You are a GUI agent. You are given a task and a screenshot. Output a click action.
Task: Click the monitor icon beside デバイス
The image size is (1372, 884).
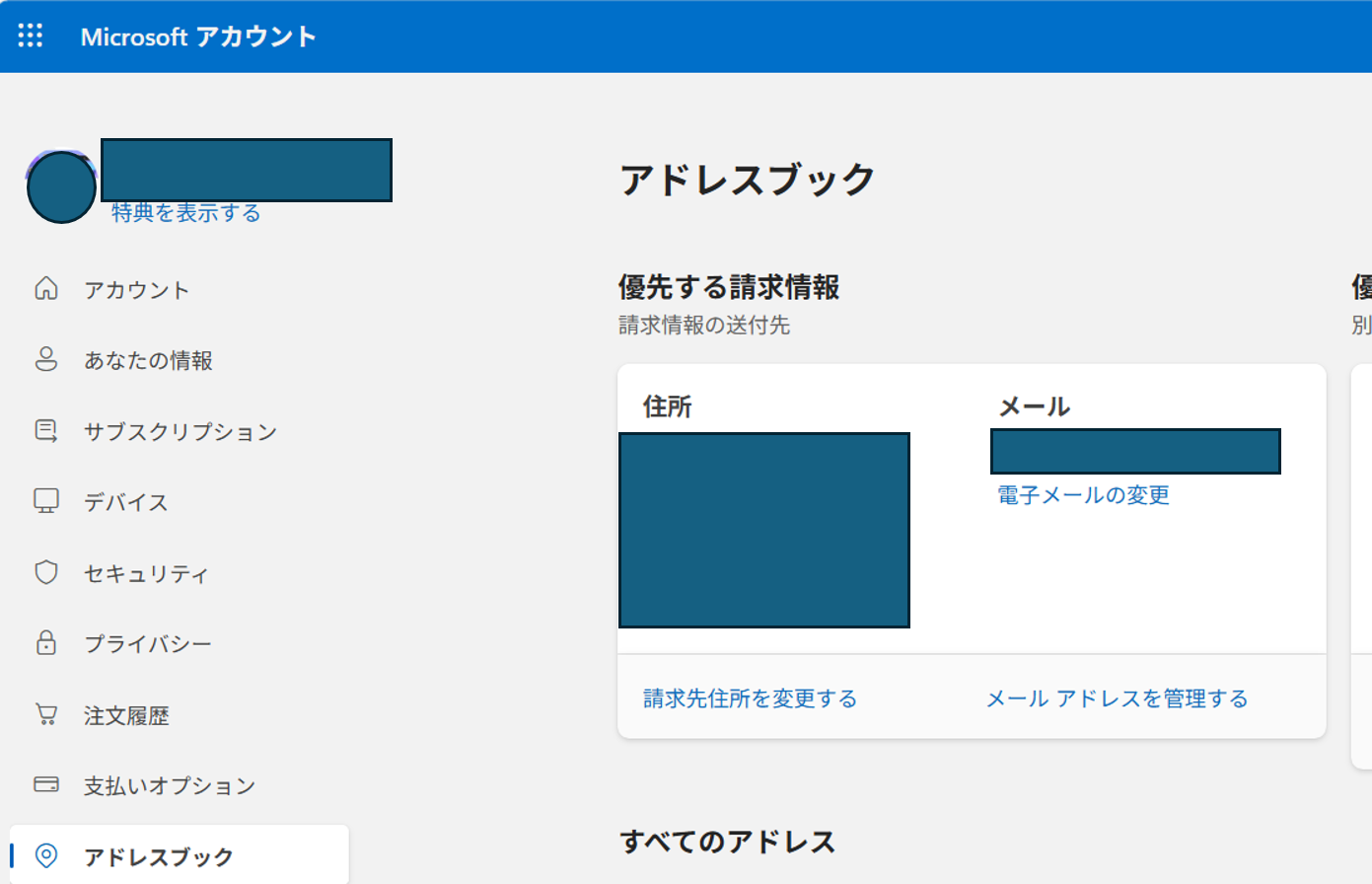(x=46, y=501)
